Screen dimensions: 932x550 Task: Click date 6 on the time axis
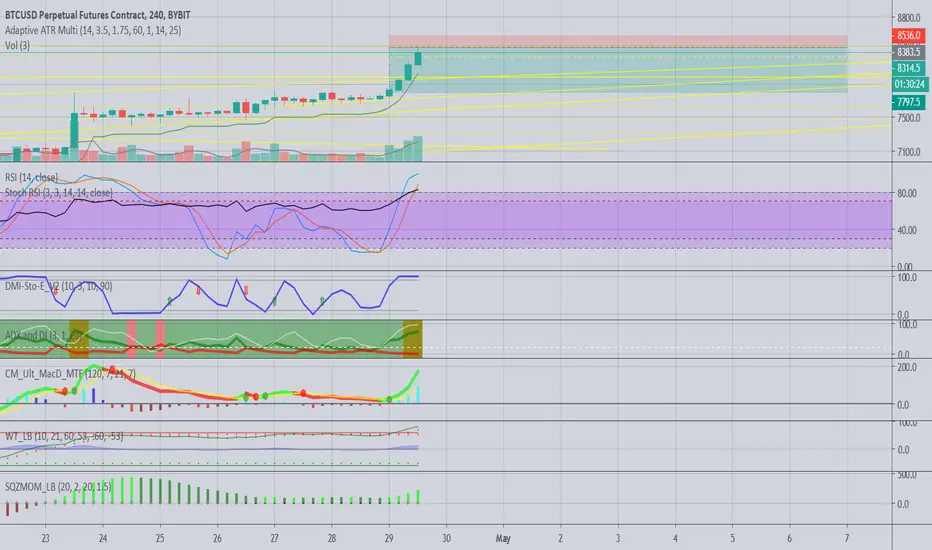pyautogui.click(x=789, y=538)
